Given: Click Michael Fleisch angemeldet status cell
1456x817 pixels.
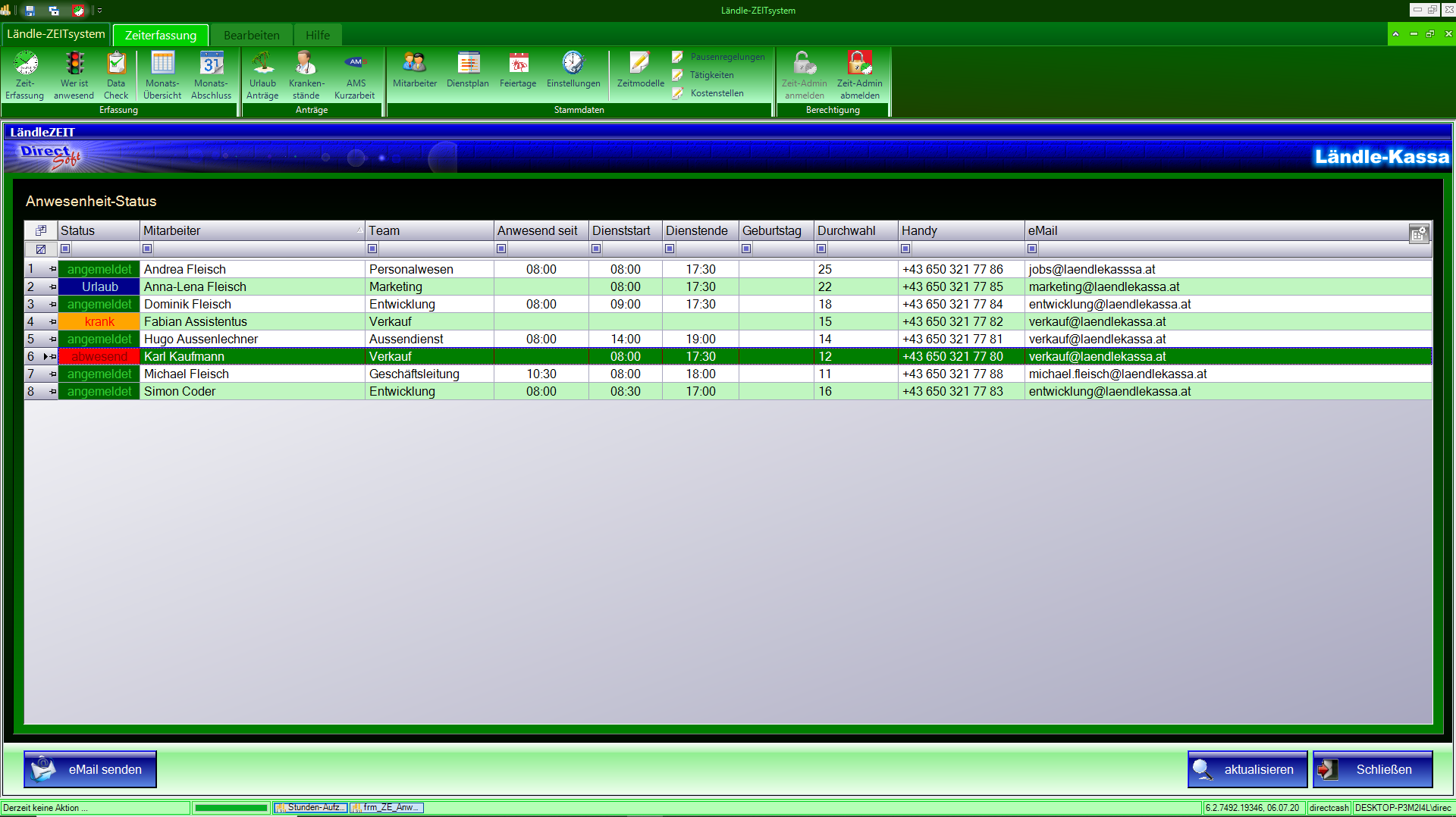Looking at the screenshot, I should [99, 374].
